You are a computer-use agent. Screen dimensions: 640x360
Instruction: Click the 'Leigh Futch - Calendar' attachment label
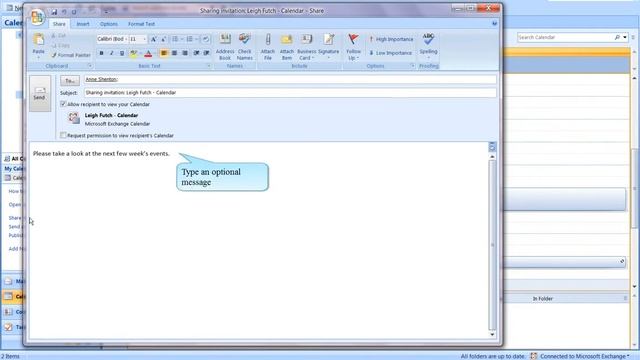(x=111, y=116)
